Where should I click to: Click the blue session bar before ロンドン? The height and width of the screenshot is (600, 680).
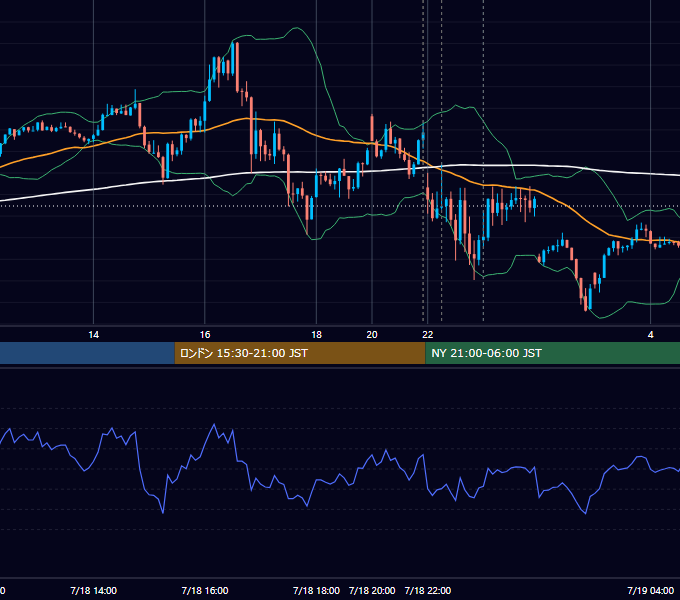point(87,353)
